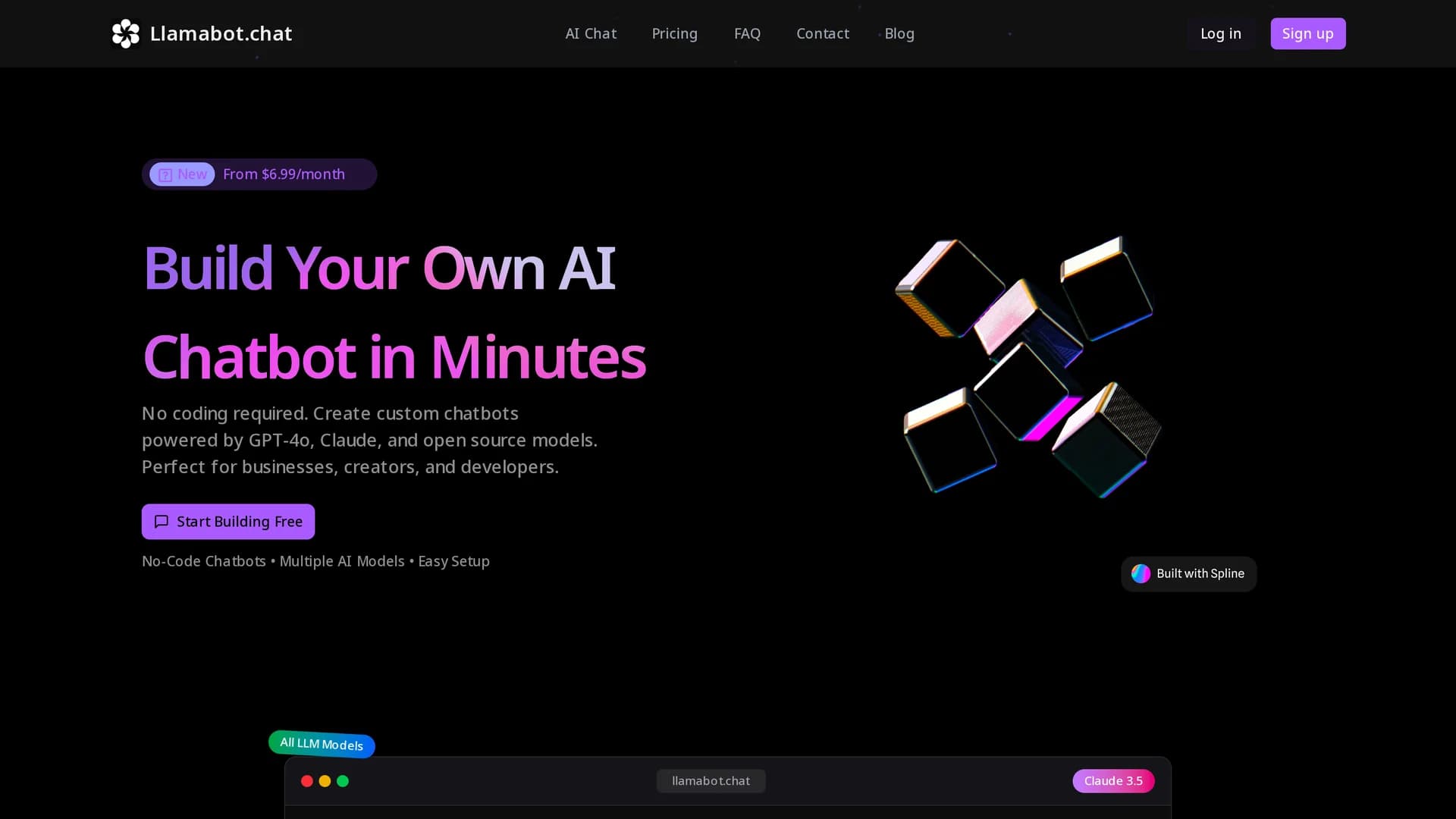Open the FAQ nav link

click(747, 33)
